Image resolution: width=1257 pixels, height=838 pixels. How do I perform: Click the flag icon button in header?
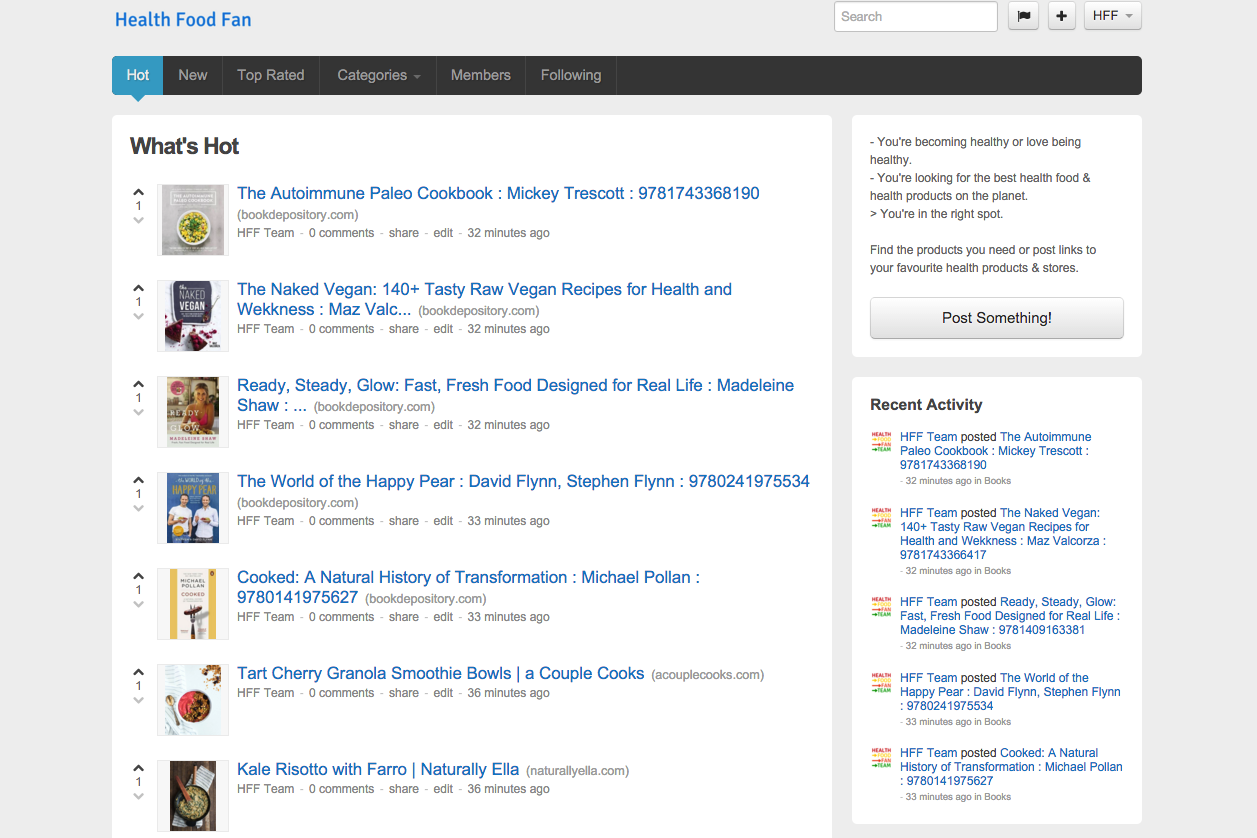pyautogui.click(x=1023, y=16)
